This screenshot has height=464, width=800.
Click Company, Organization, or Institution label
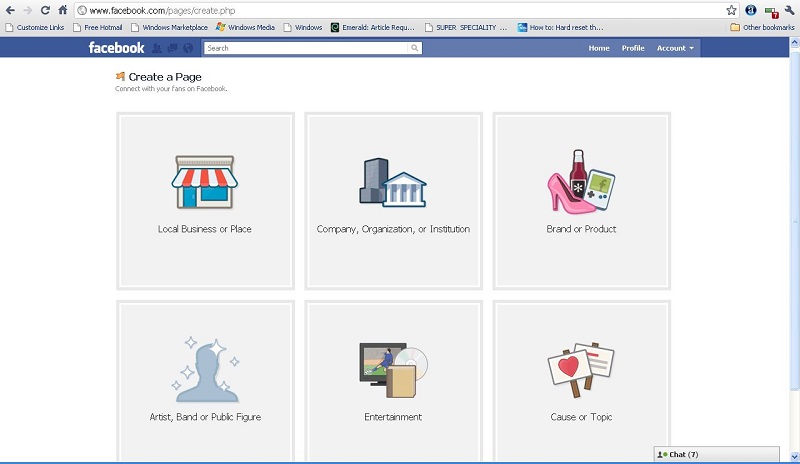[x=393, y=229]
